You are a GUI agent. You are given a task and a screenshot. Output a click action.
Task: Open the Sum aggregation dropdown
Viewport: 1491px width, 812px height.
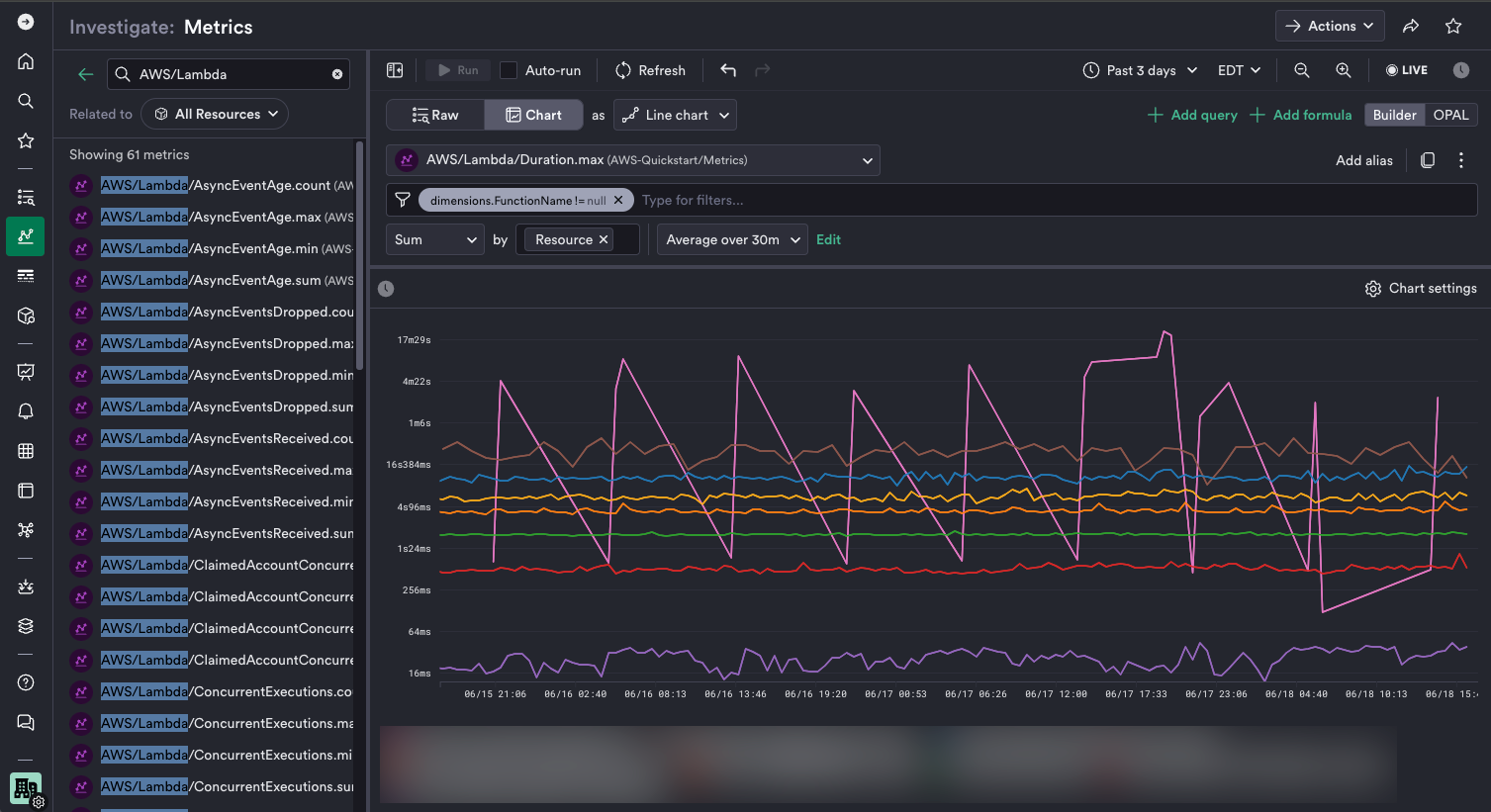(434, 239)
